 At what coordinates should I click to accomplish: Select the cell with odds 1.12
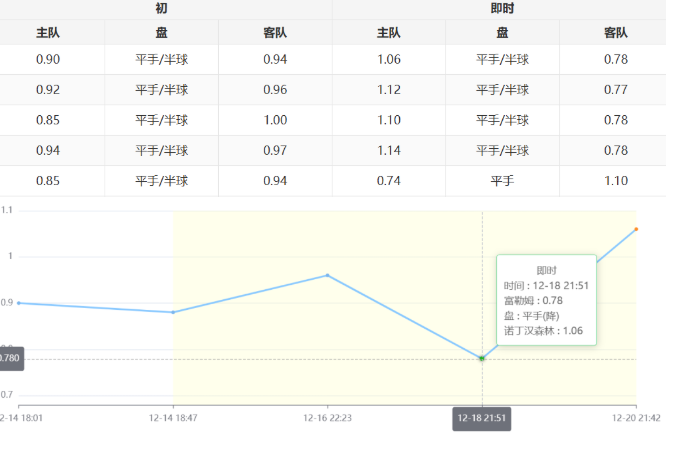389,90
